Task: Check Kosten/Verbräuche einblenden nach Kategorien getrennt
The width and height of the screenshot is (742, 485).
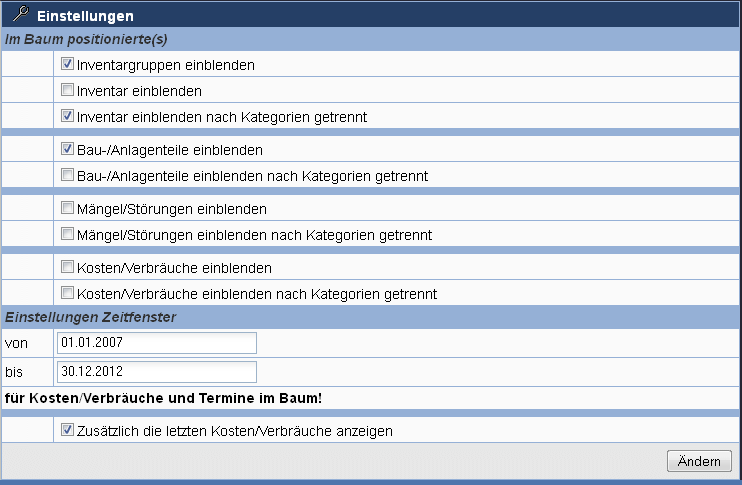Action: [67, 294]
